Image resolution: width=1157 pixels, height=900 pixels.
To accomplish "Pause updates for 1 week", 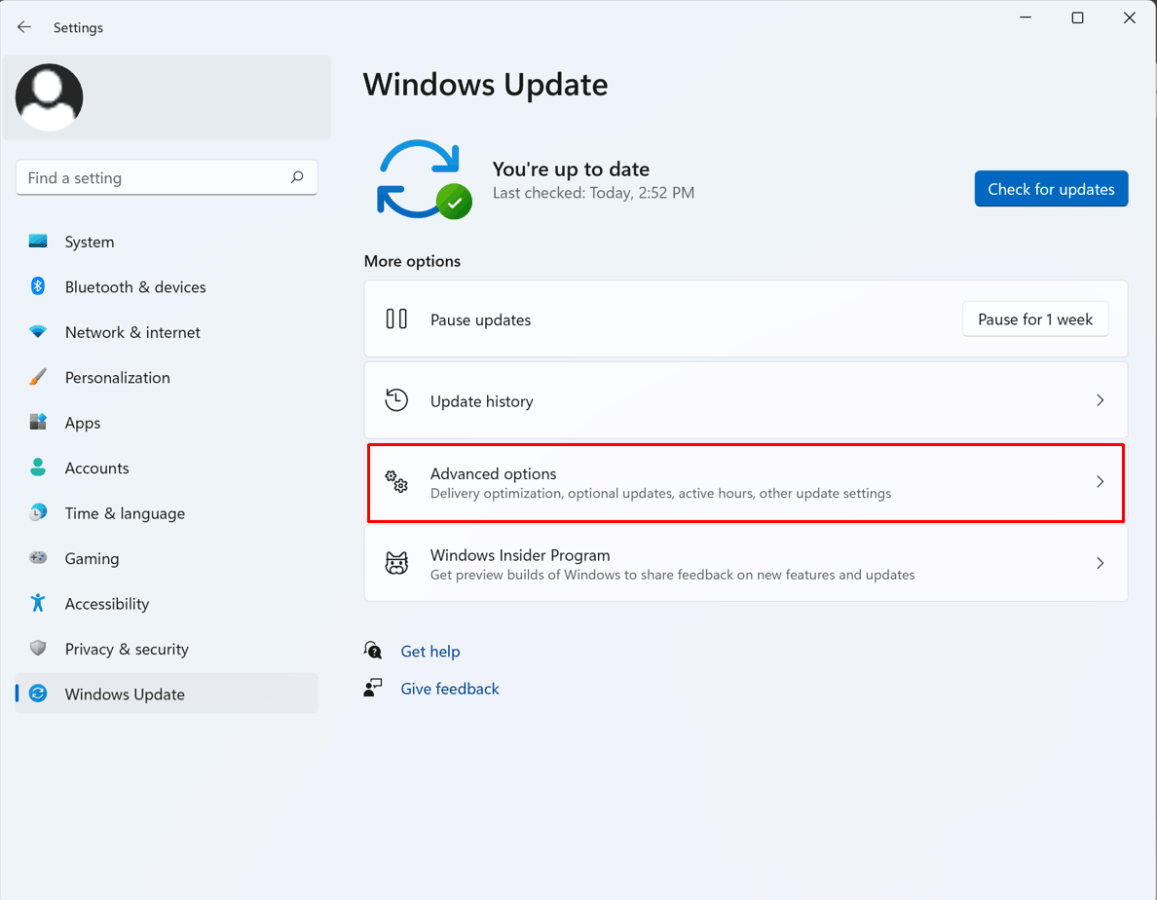I will pos(1035,319).
